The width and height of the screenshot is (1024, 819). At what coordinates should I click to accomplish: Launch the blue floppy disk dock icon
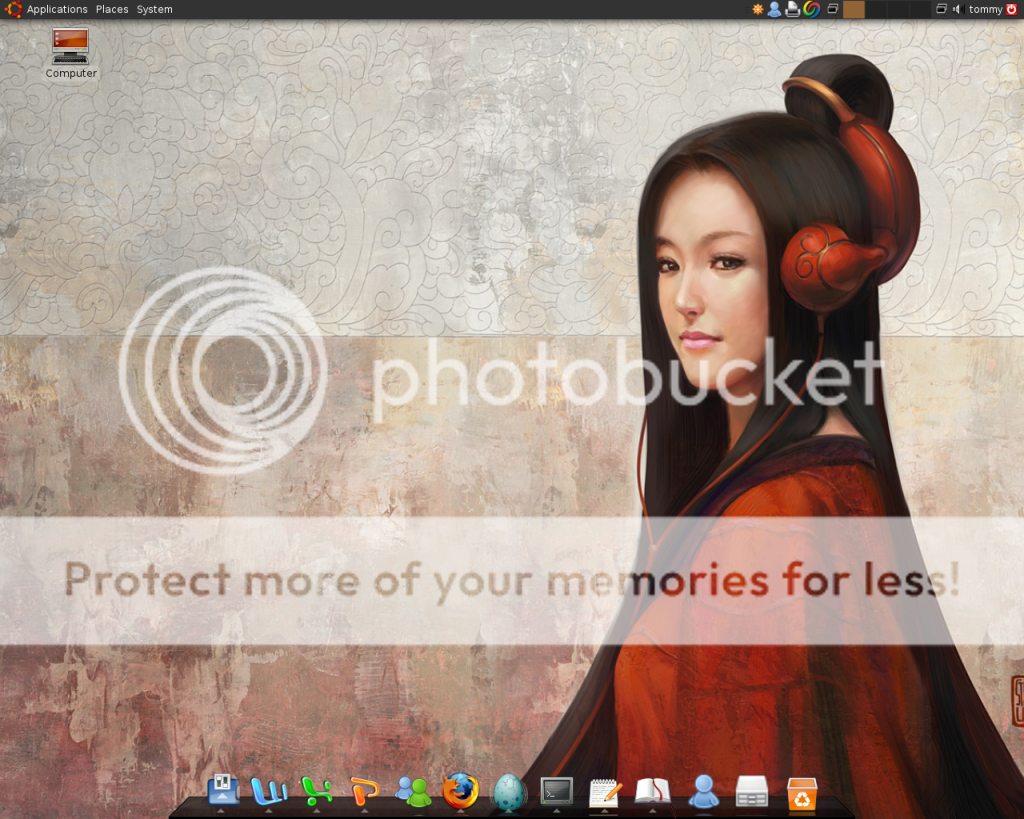pyautogui.click(x=223, y=790)
